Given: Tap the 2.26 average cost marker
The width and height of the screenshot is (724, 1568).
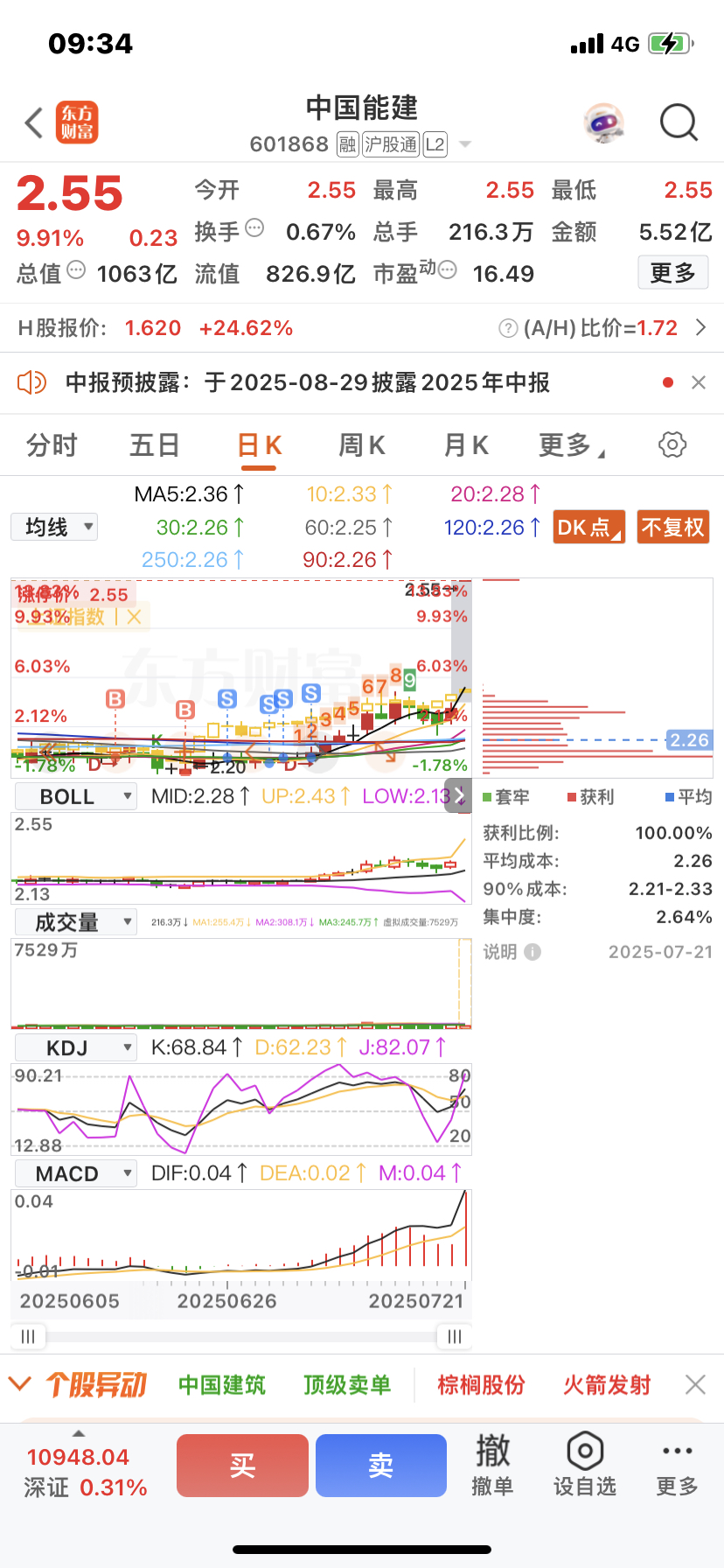Looking at the screenshot, I should (x=689, y=740).
